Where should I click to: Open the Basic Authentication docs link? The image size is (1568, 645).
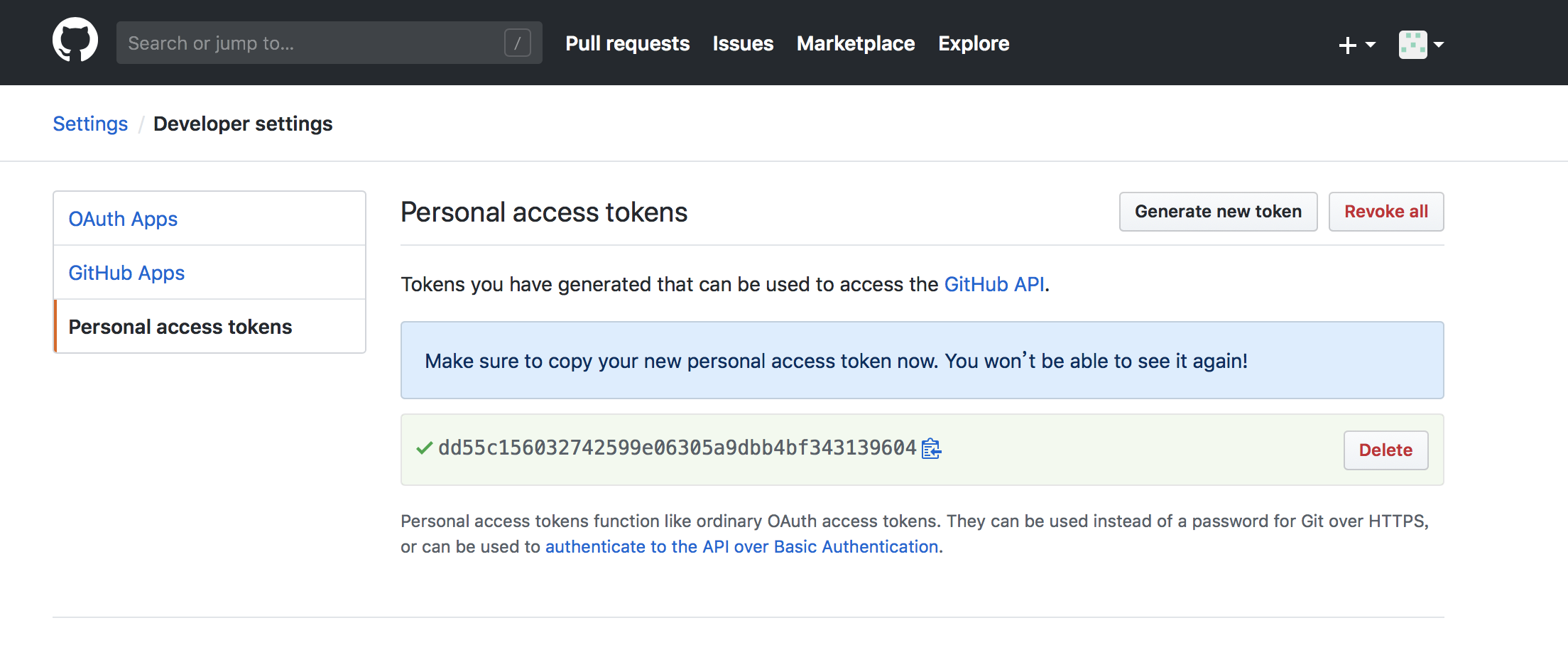pyautogui.click(x=741, y=547)
